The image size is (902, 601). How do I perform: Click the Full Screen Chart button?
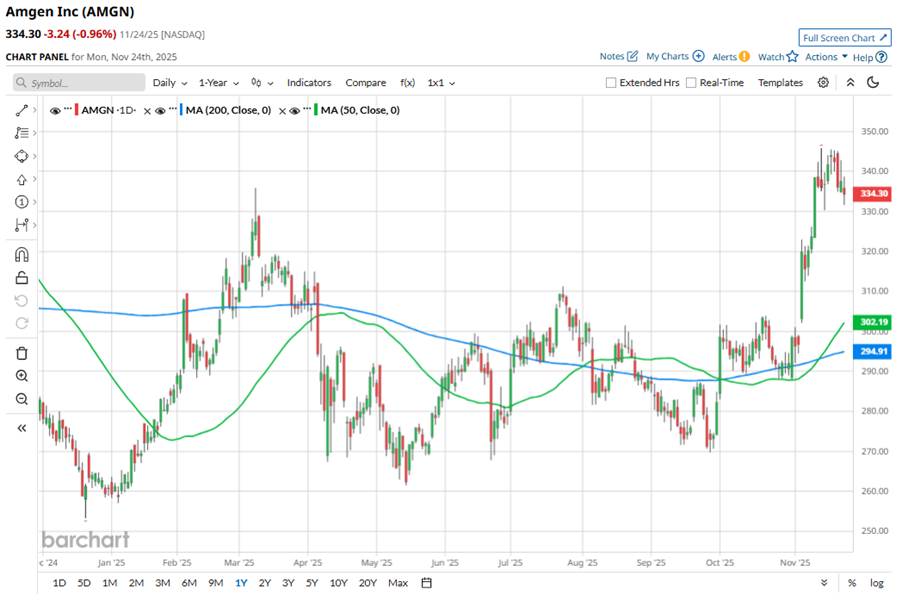click(x=844, y=38)
